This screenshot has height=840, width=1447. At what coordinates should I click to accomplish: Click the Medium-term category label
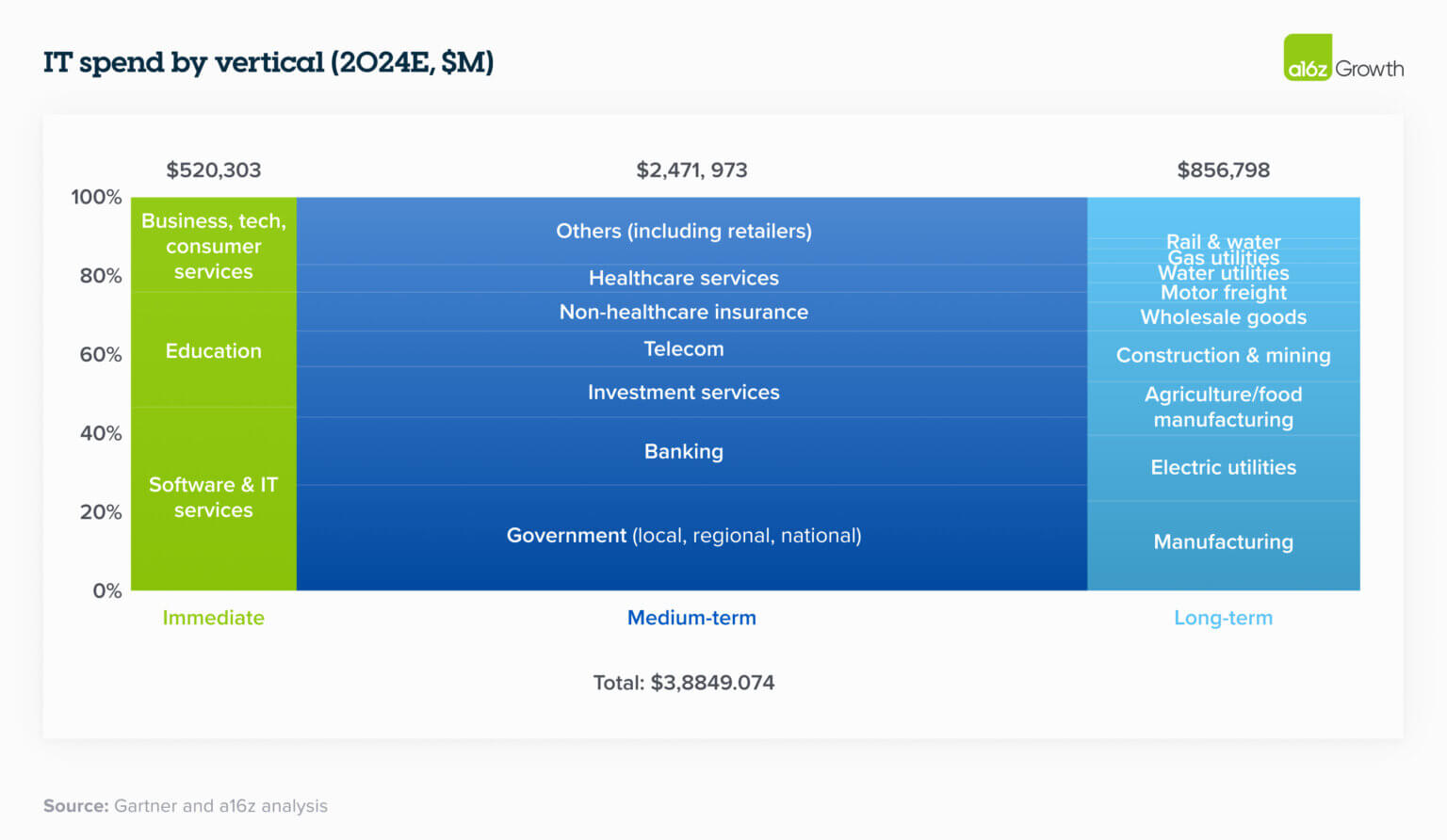[691, 618]
